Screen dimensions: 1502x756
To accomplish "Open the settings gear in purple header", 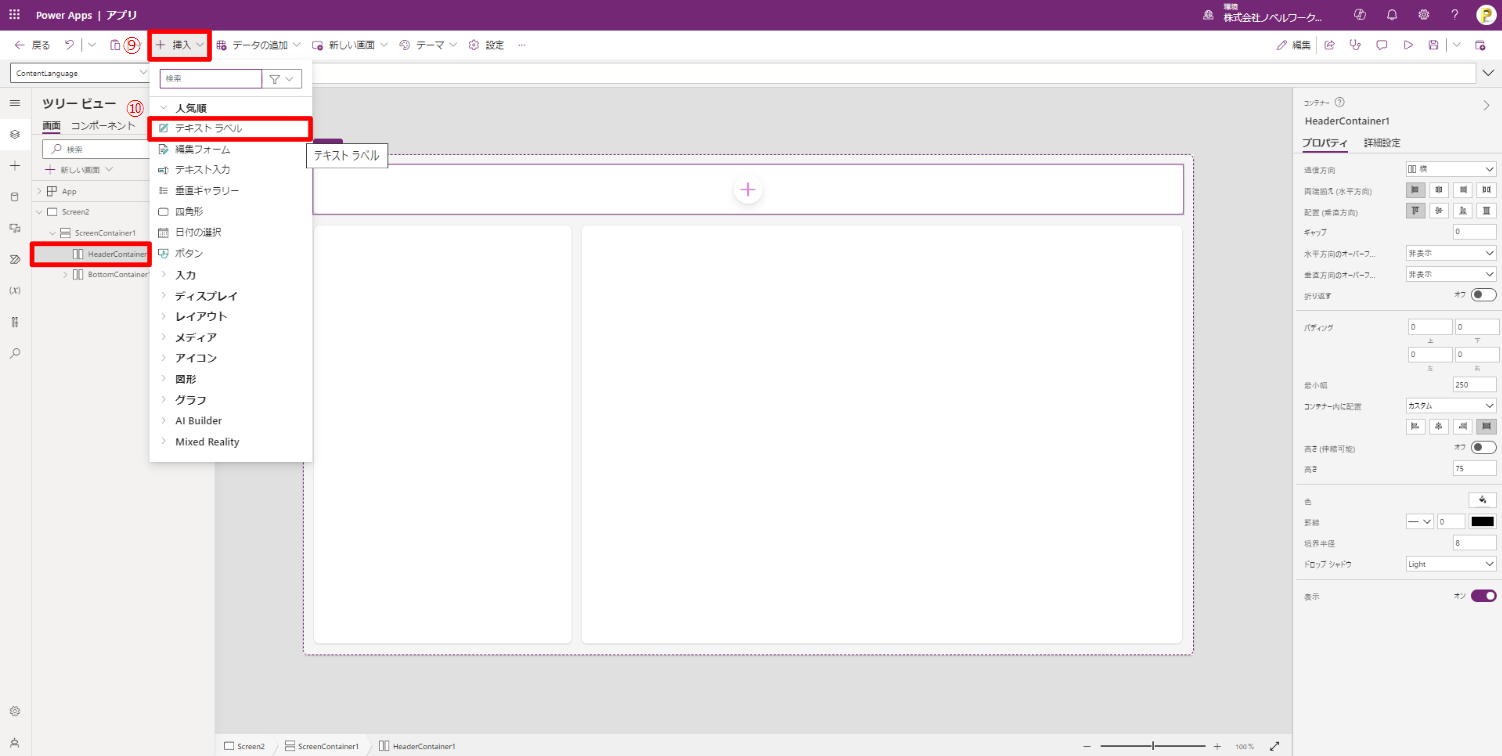I will click(1423, 15).
